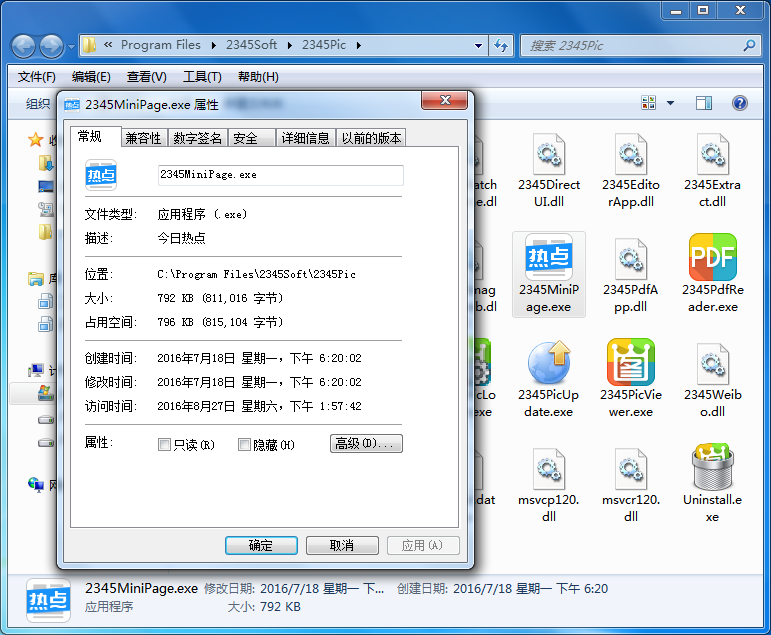Select the msvcr120.dll file icon
This screenshot has width=771, height=635.
(630, 469)
